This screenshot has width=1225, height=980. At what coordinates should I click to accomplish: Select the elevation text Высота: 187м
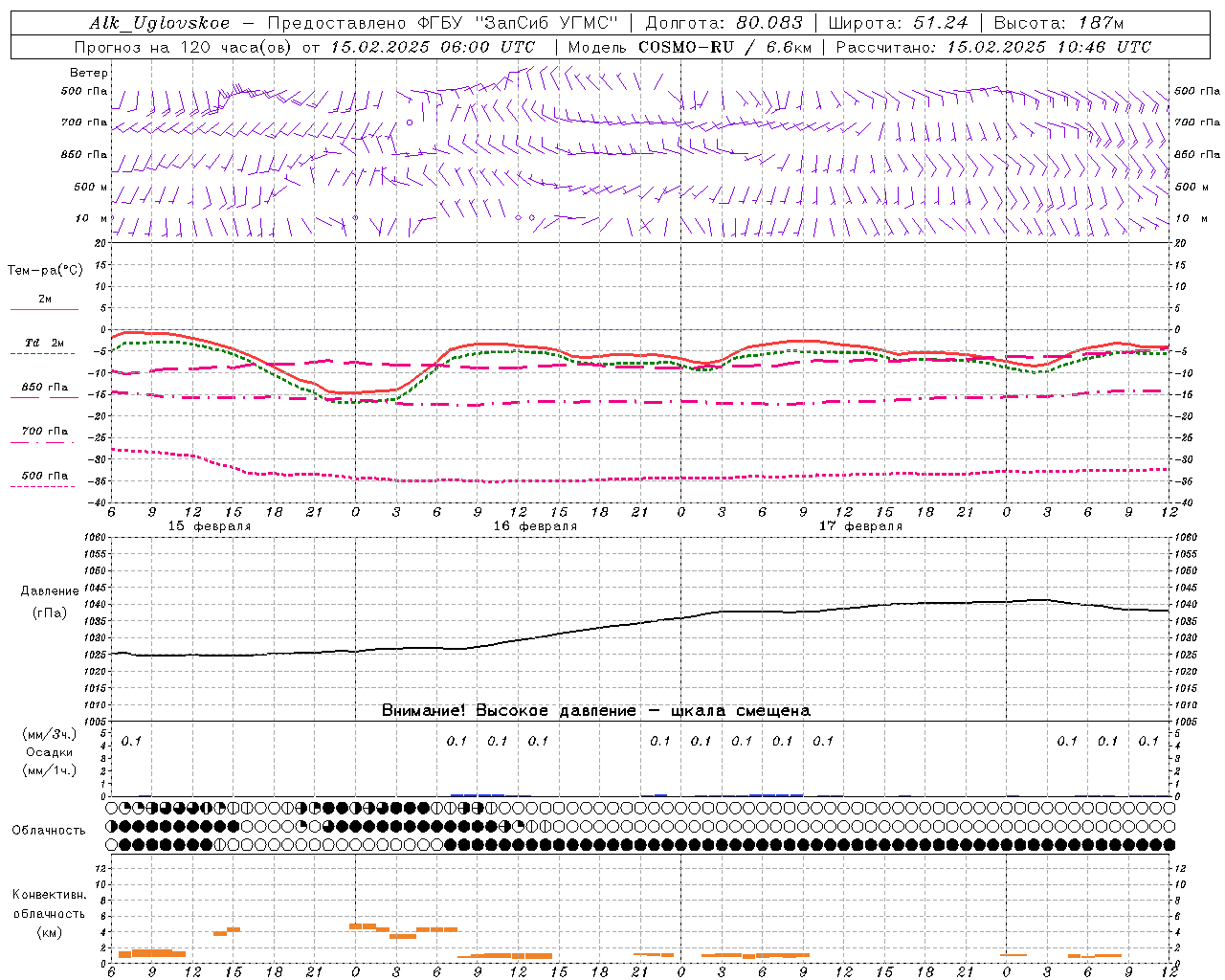1058,23
